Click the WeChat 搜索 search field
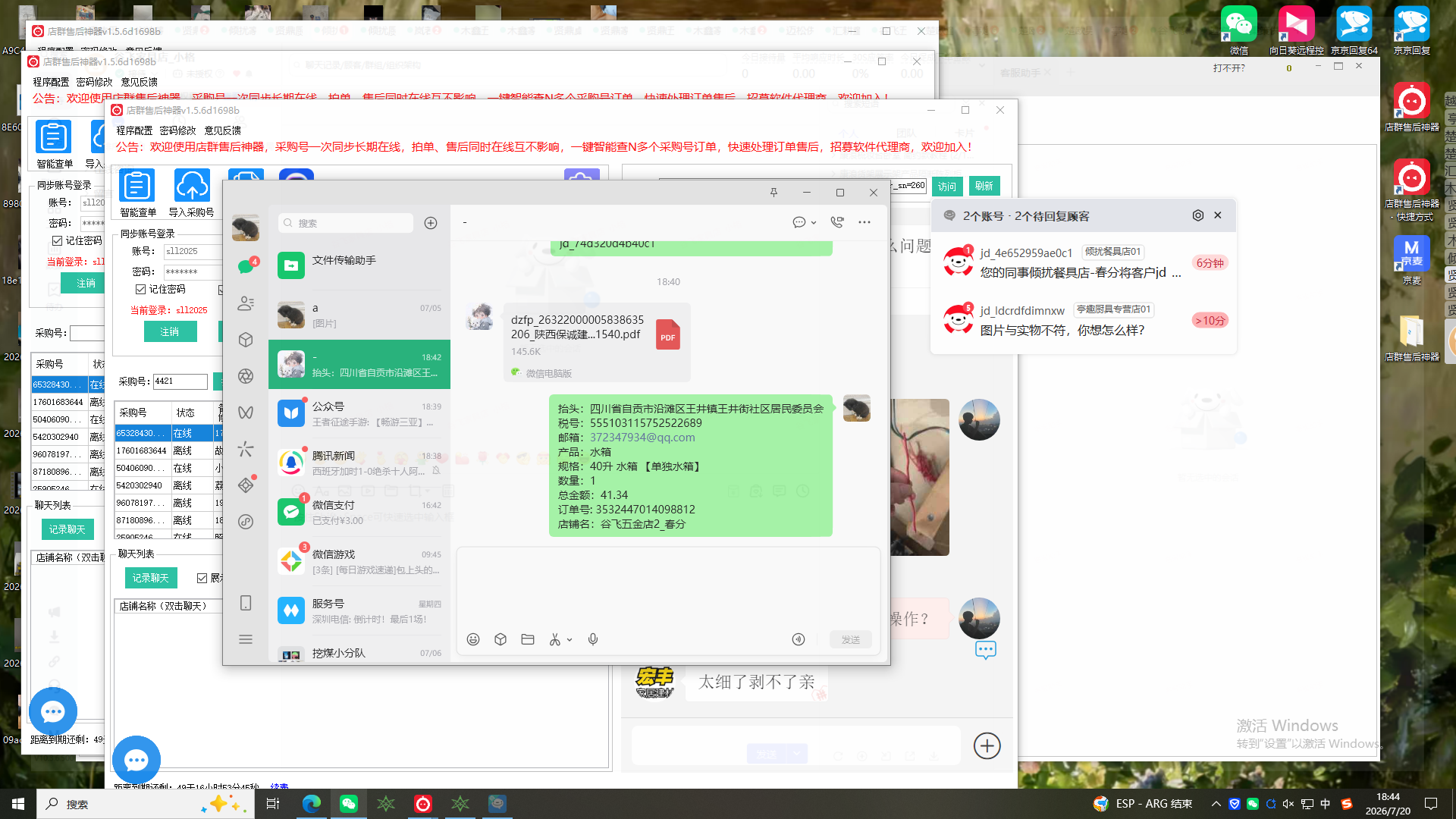1456x819 pixels. point(346,223)
